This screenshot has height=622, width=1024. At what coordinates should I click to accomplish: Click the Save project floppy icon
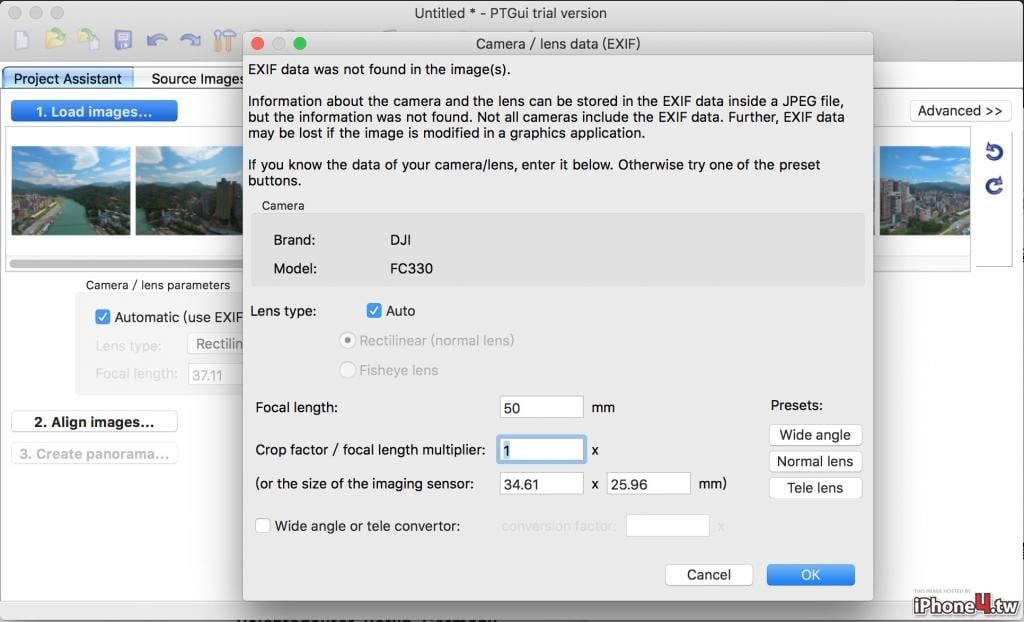click(123, 40)
